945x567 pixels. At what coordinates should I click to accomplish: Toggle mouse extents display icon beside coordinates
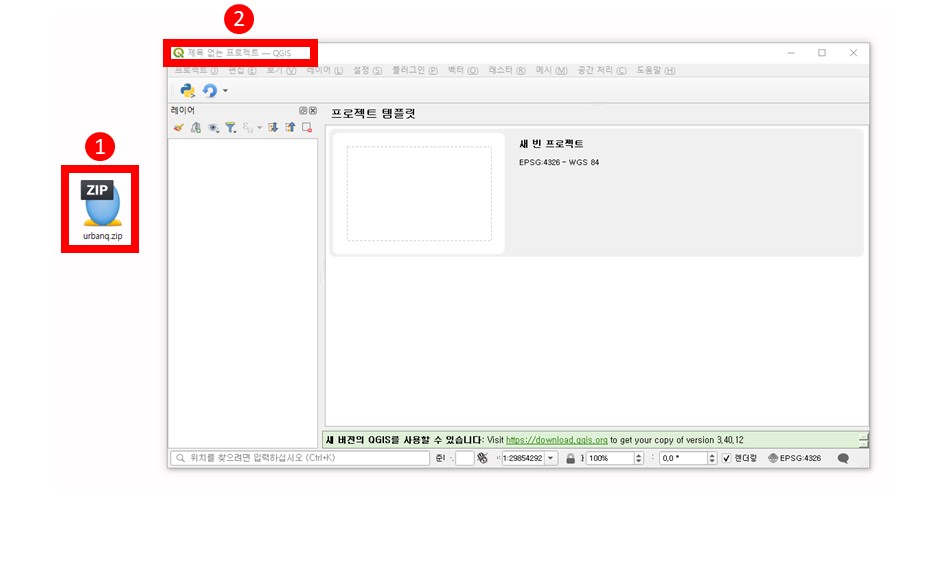click(x=482, y=458)
